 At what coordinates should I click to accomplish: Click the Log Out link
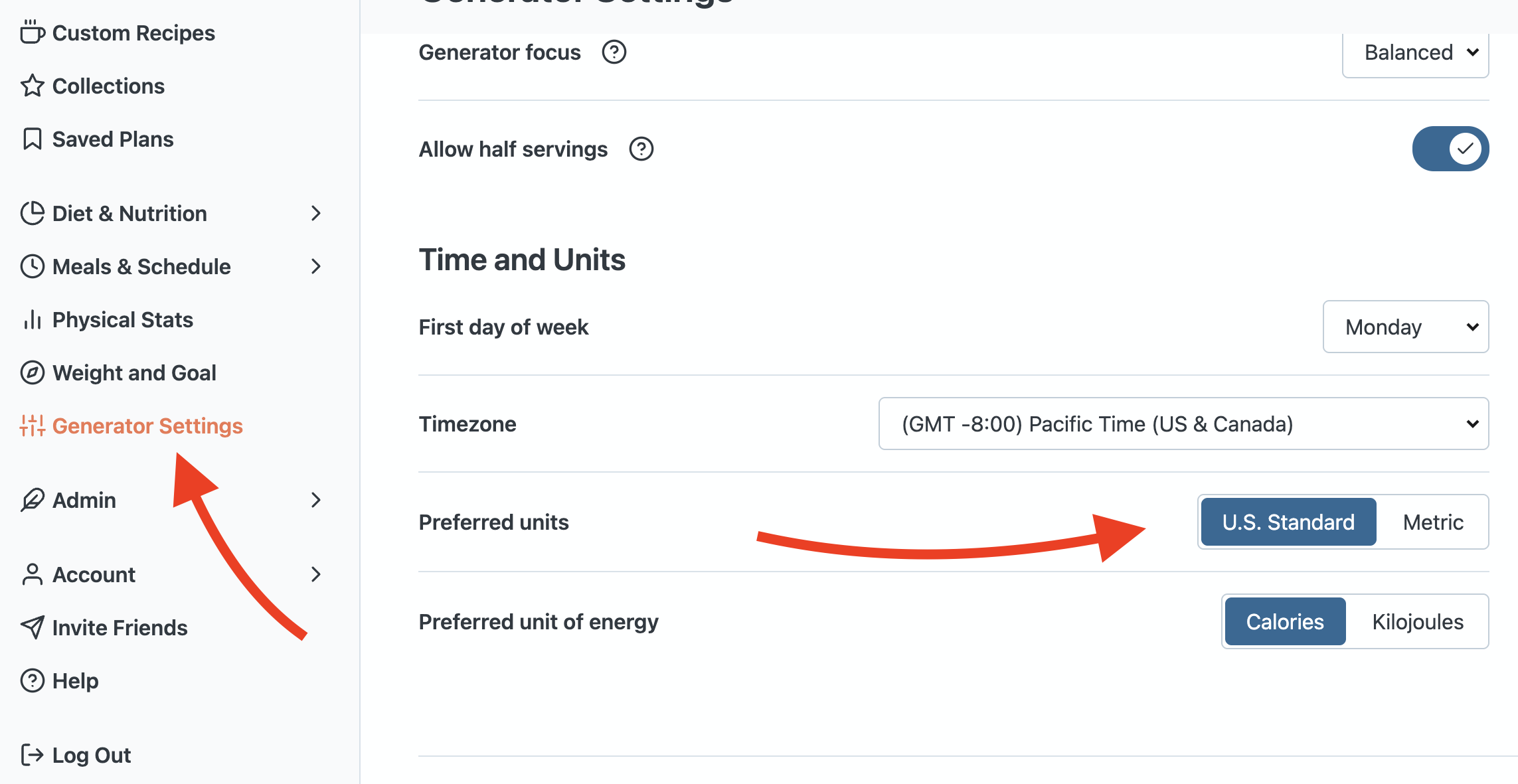tap(91, 755)
